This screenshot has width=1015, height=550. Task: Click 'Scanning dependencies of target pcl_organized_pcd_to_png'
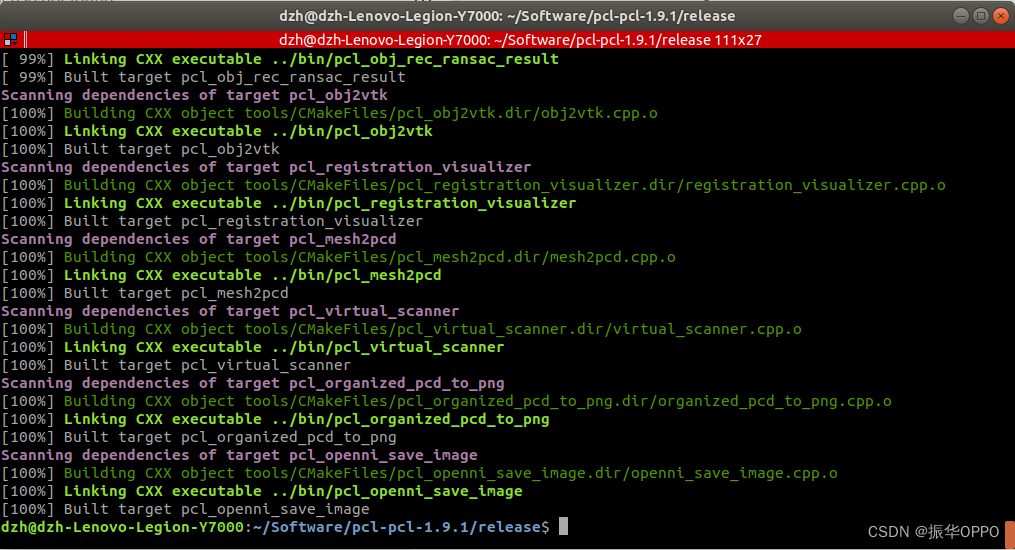click(x=252, y=383)
